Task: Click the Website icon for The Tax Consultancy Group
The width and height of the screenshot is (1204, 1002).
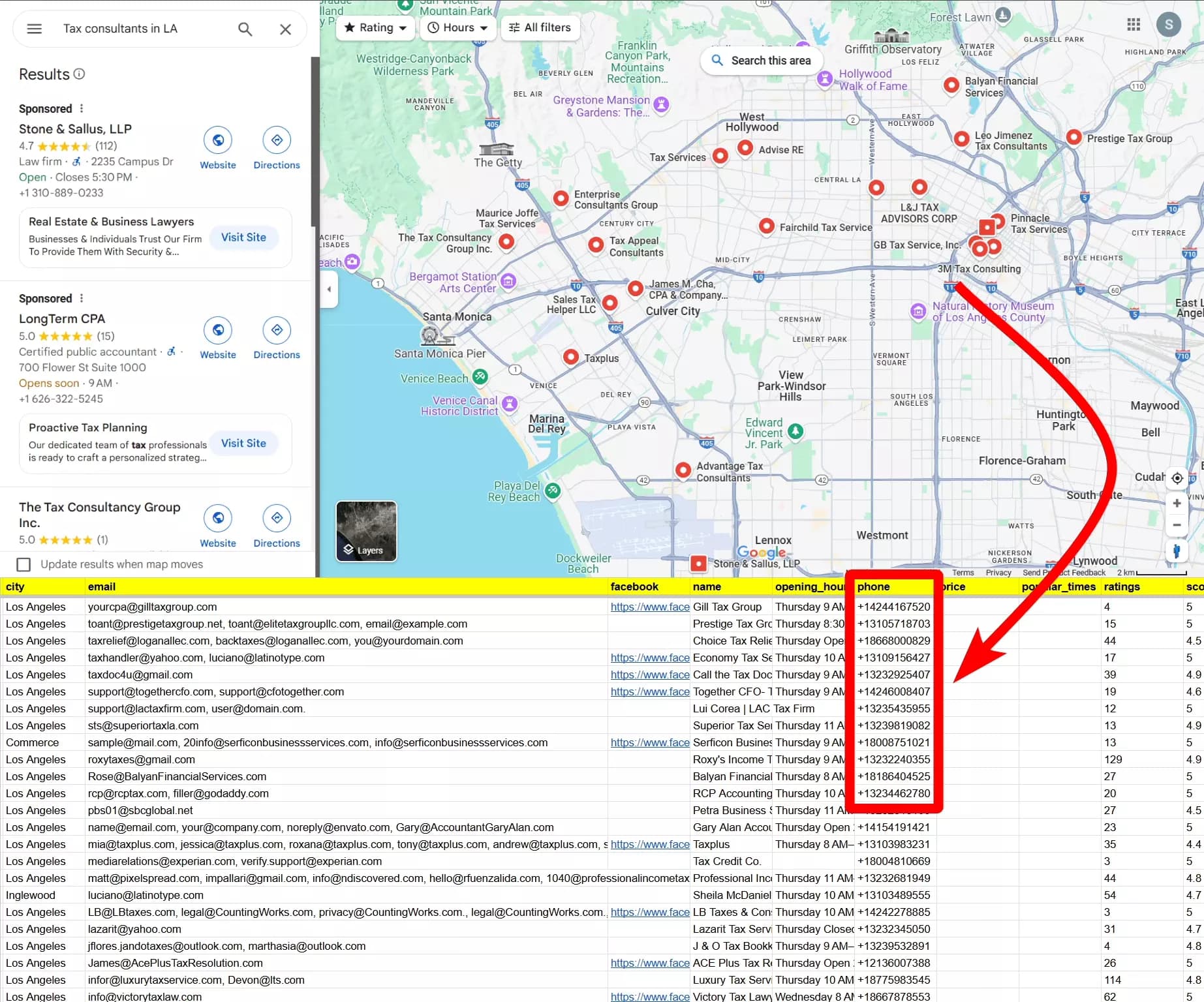Action: coord(218,517)
